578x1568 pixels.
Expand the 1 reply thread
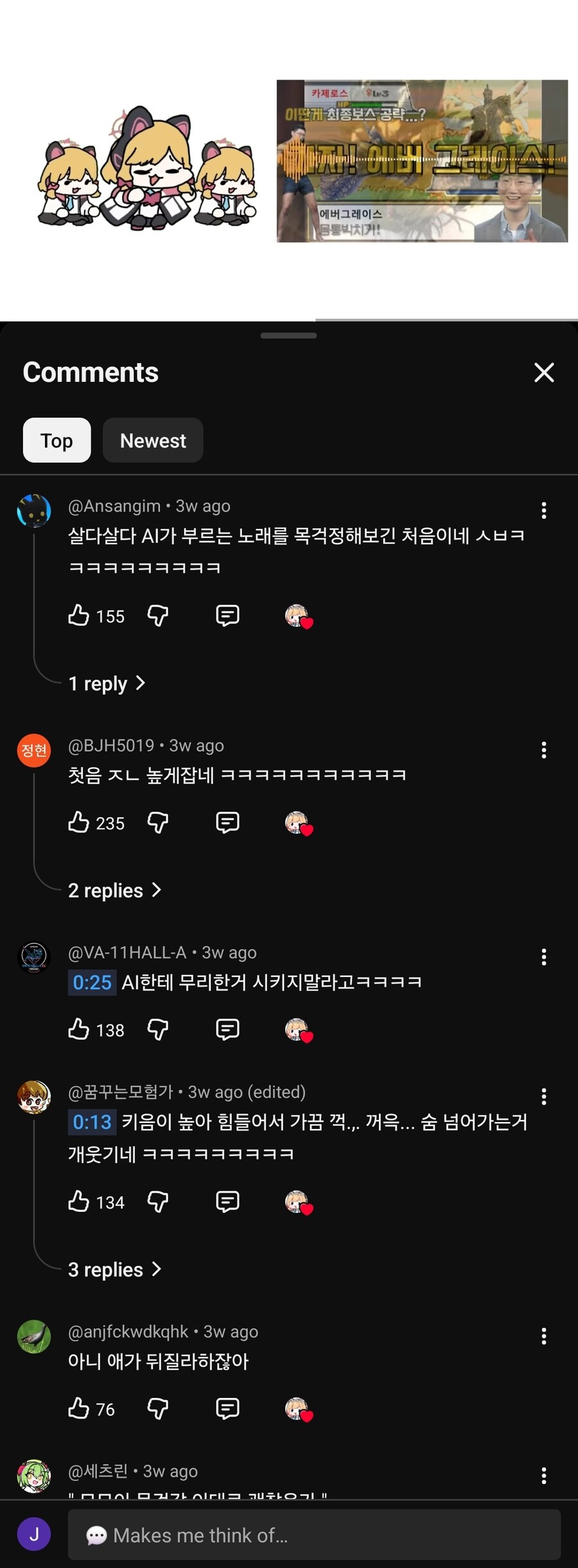pyautogui.click(x=107, y=684)
